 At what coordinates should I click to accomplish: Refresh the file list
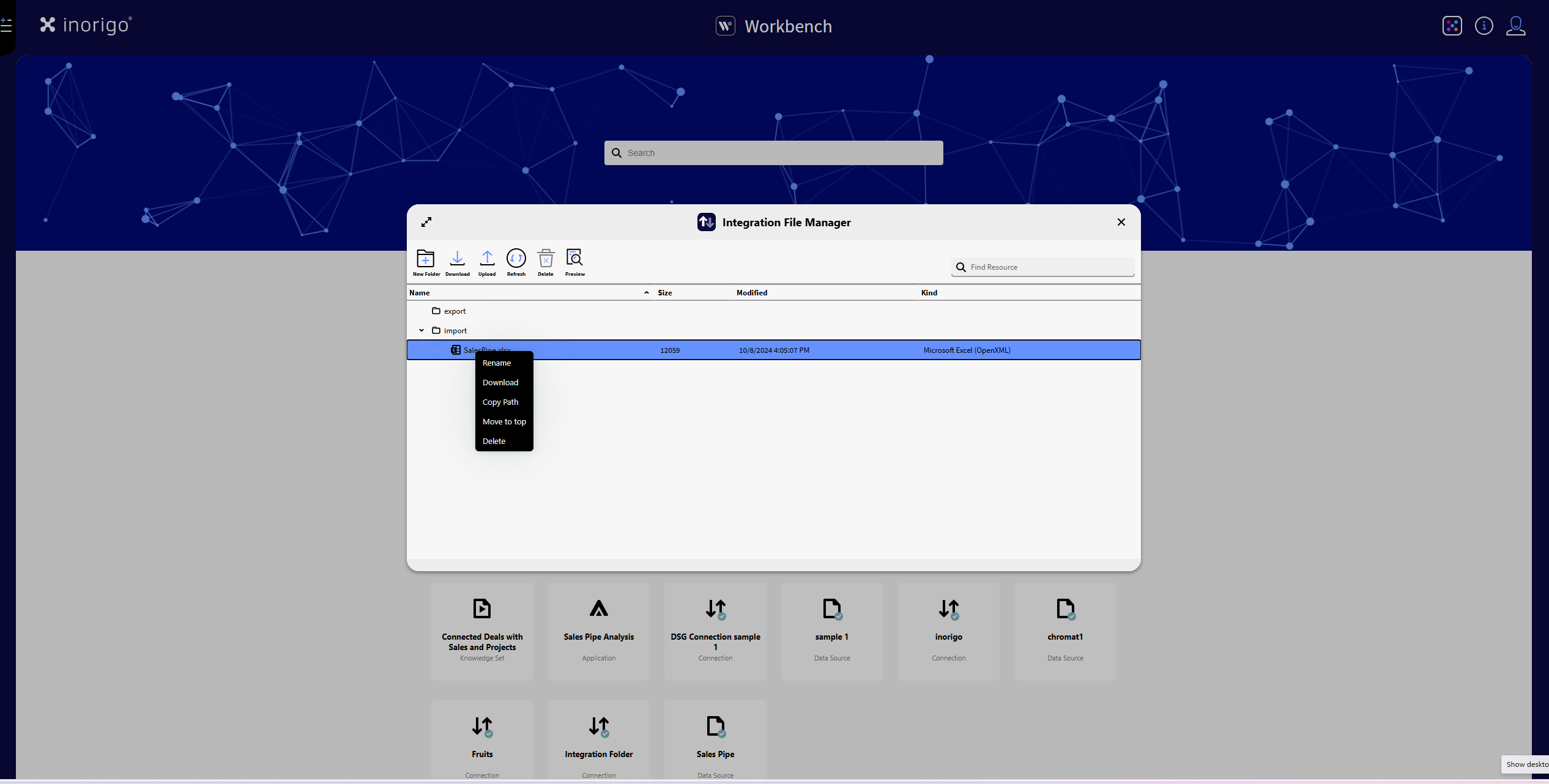(516, 259)
